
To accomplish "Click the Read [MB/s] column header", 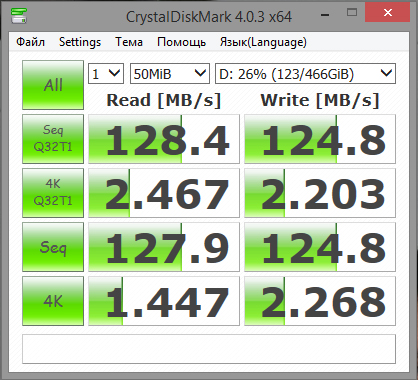I will (x=164, y=100).
